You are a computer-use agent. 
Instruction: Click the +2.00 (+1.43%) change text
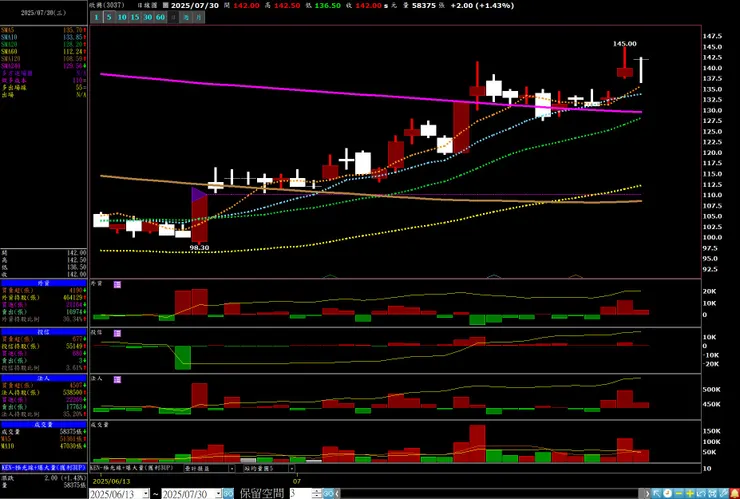482,6
